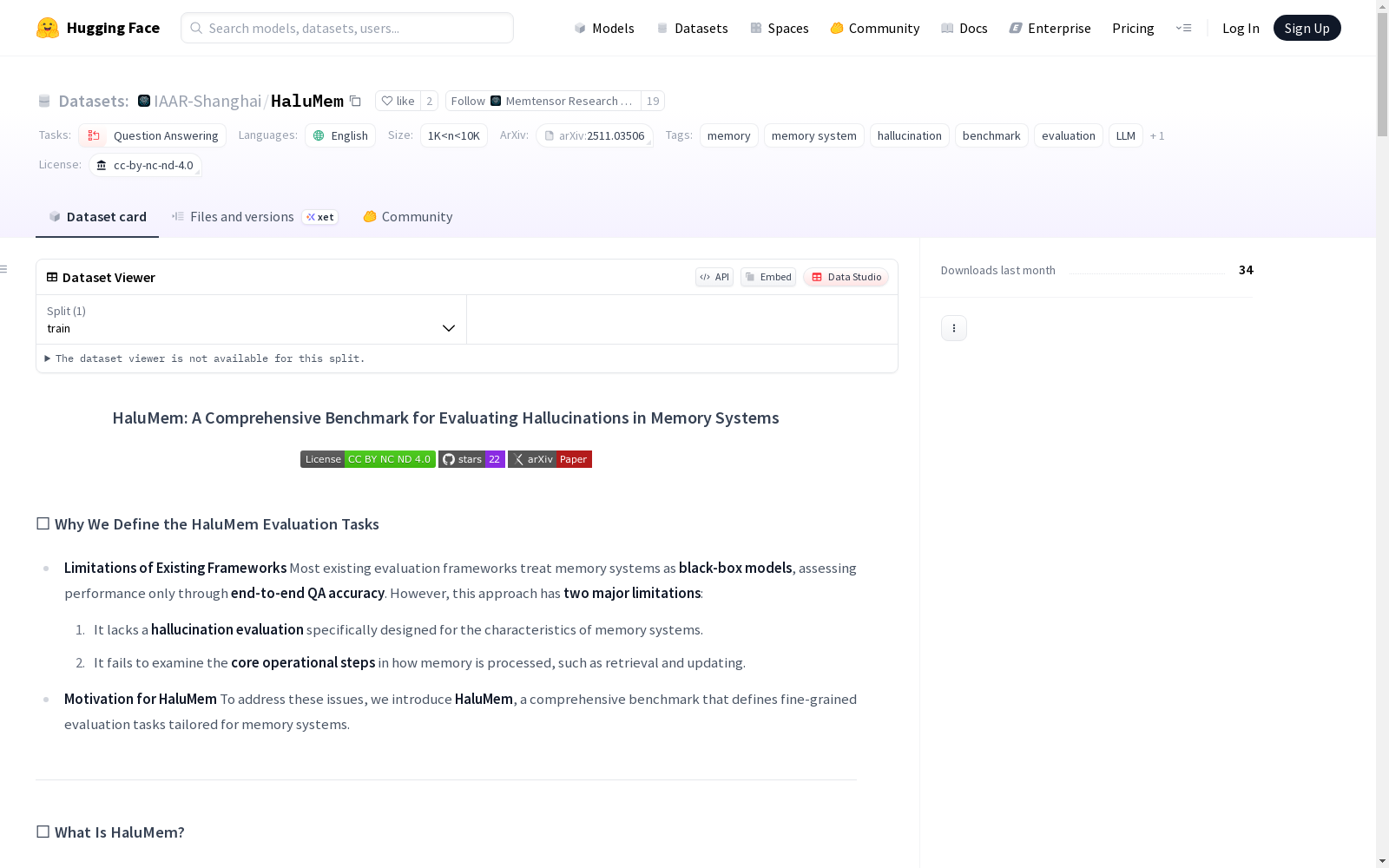Click the memory system tag
Image resolution: width=1389 pixels, height=868 pixels.
814,135
